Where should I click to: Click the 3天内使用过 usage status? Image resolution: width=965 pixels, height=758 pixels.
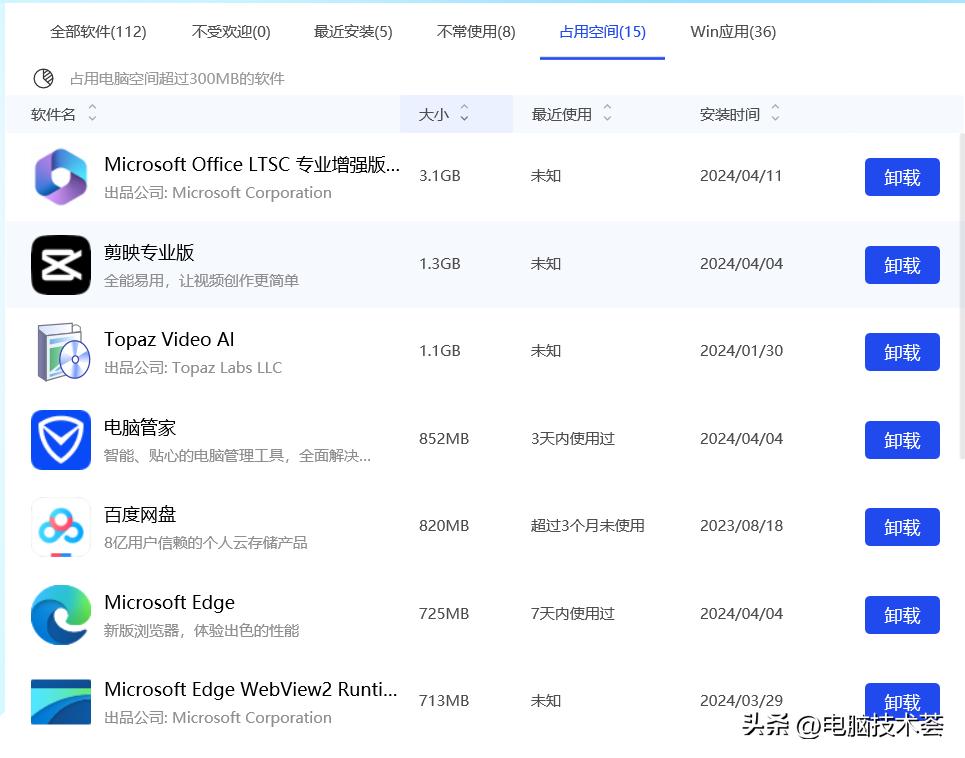click(573, 439)
